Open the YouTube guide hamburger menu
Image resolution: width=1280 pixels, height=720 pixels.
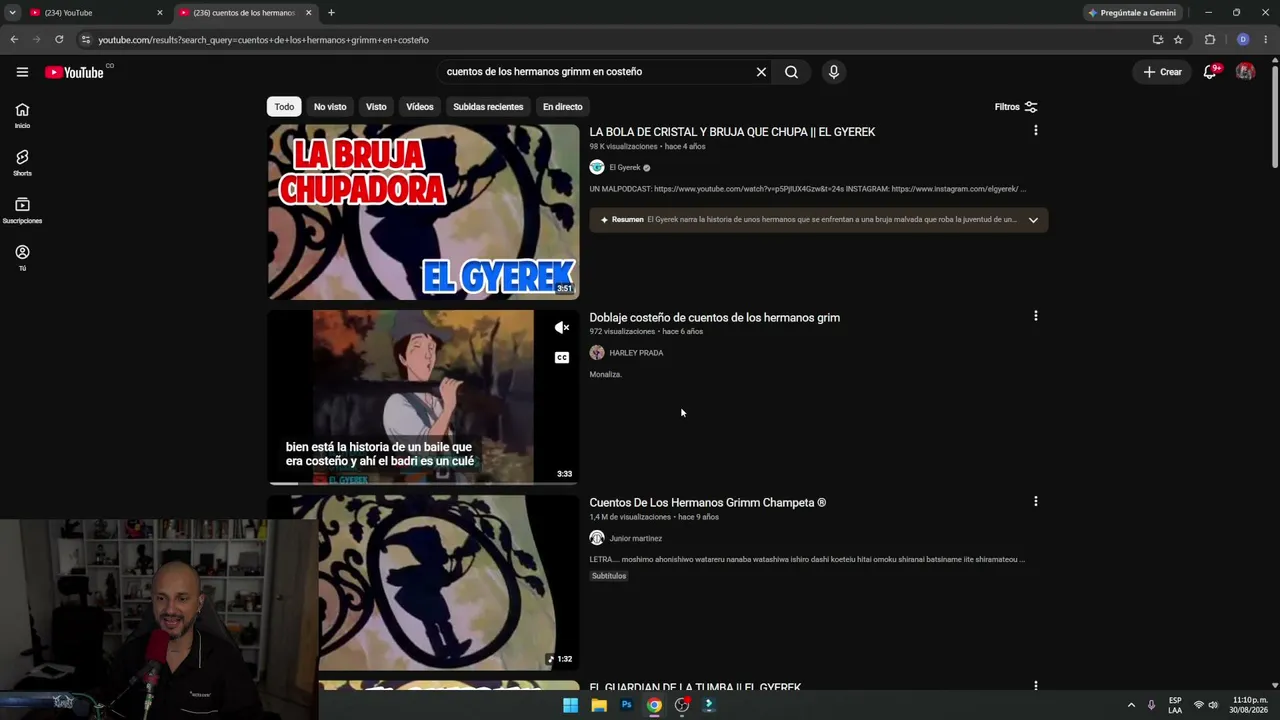click(22, 72)
